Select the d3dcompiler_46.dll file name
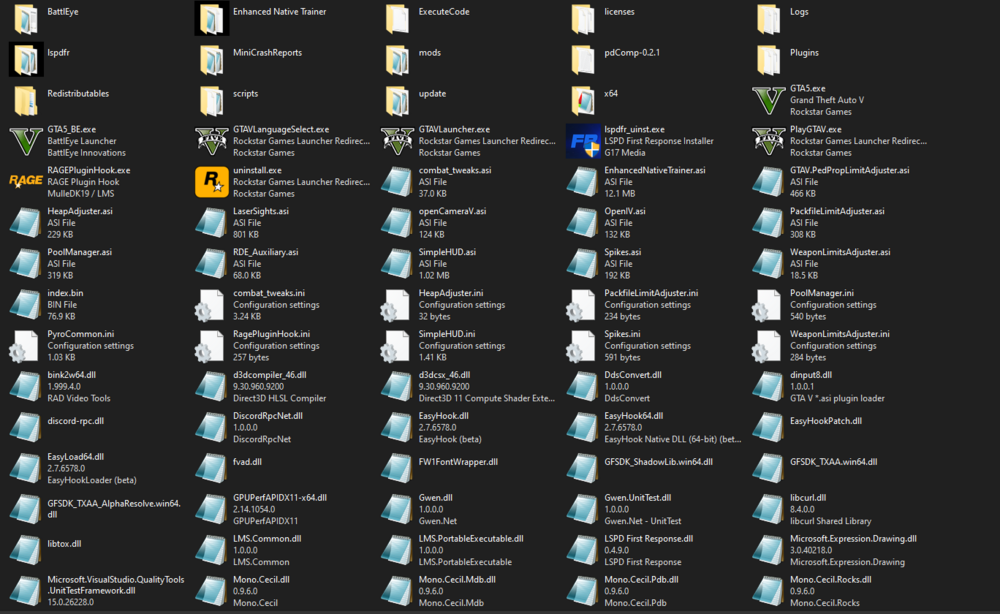Screen dimensions: 1000x614 (x=269, y=375)
